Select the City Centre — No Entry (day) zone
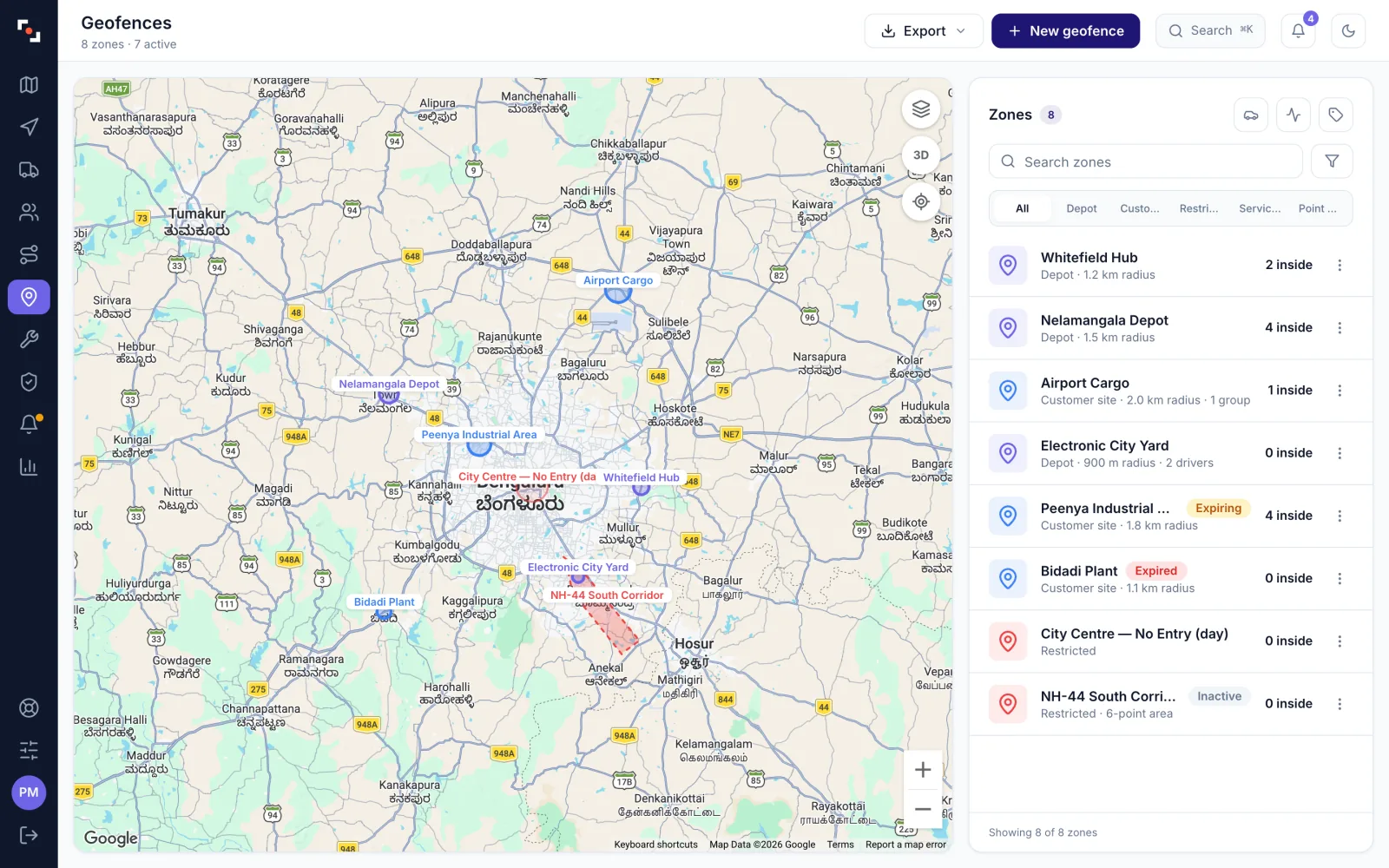 pos(1170,641)
